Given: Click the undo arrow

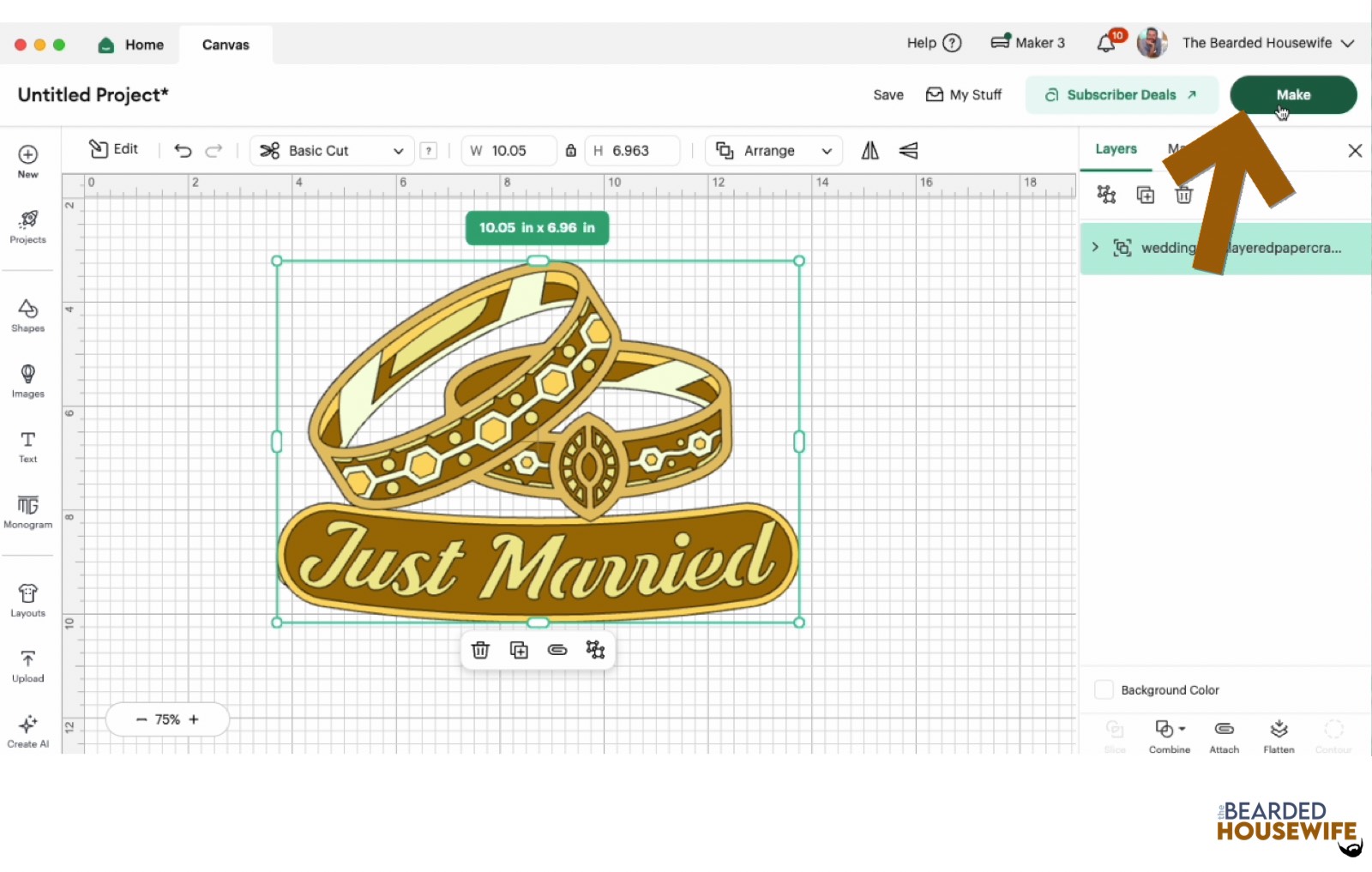Looking at the screenshot, I should tap(183, 151).
